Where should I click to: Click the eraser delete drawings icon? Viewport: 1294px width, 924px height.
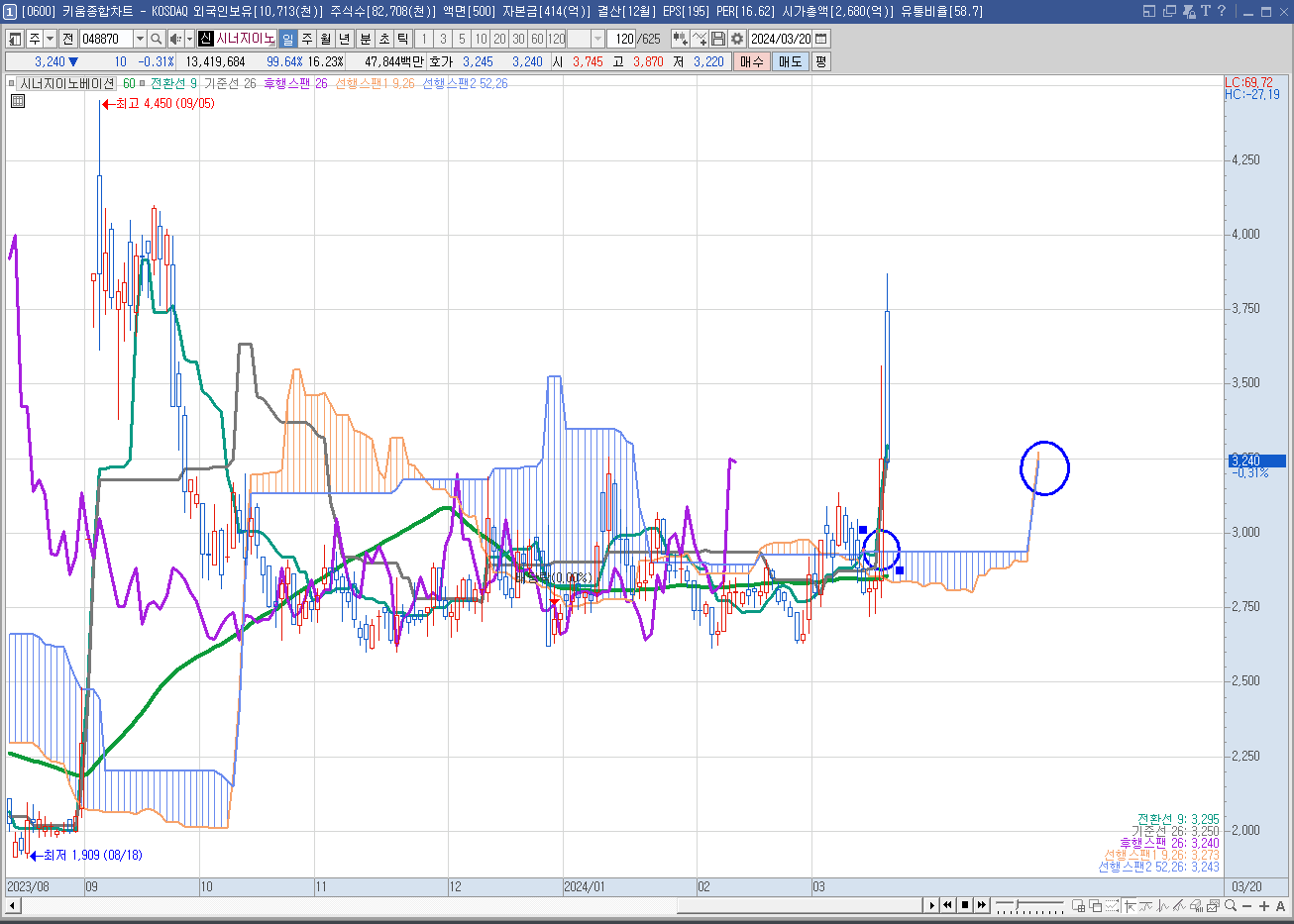coord(1197,905)
